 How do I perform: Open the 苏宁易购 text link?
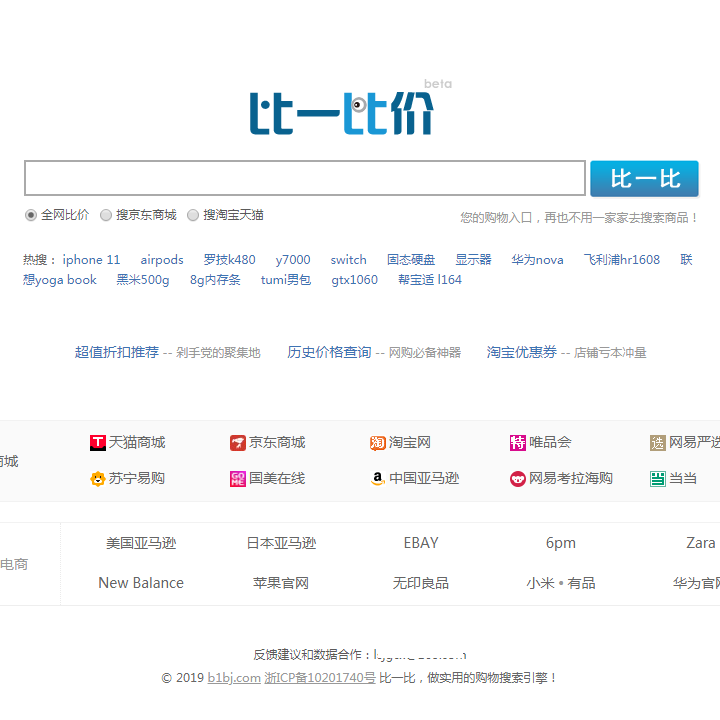[137, 478]
